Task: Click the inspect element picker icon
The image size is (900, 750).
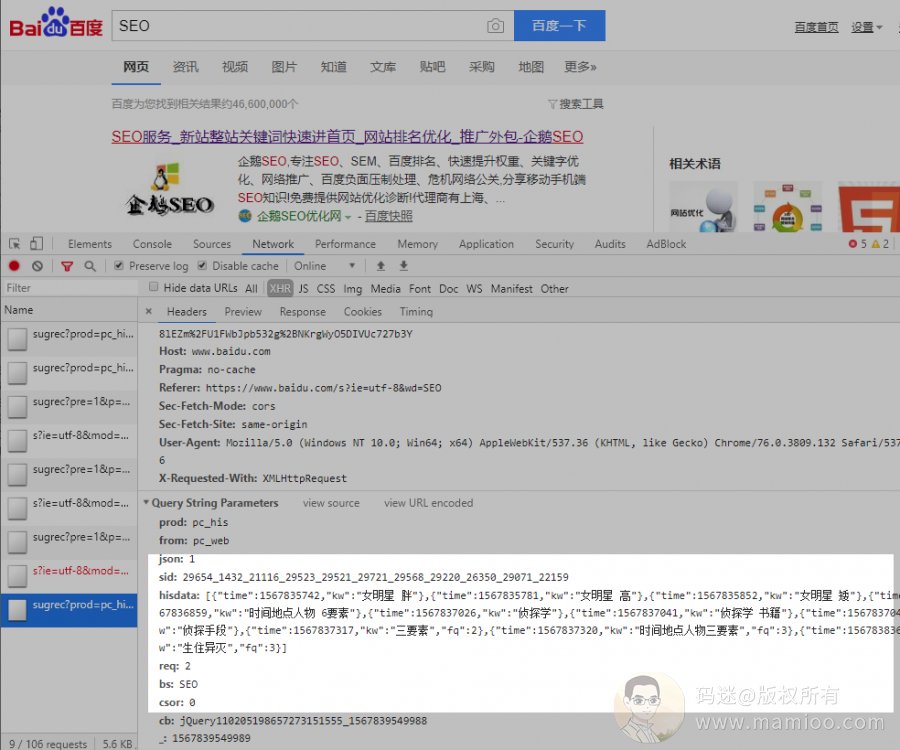Action: coord(15,244)
